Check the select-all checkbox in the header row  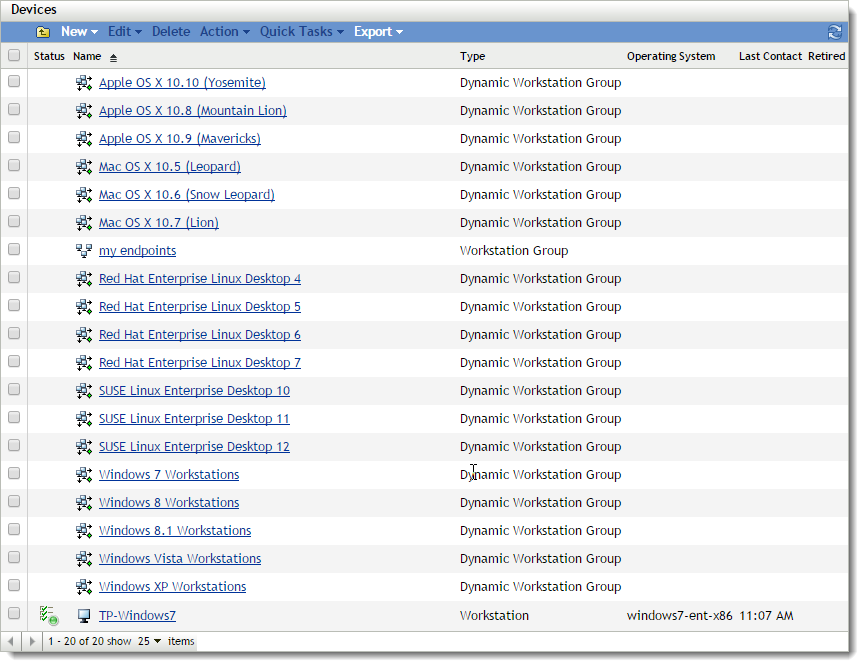point(14,55)
